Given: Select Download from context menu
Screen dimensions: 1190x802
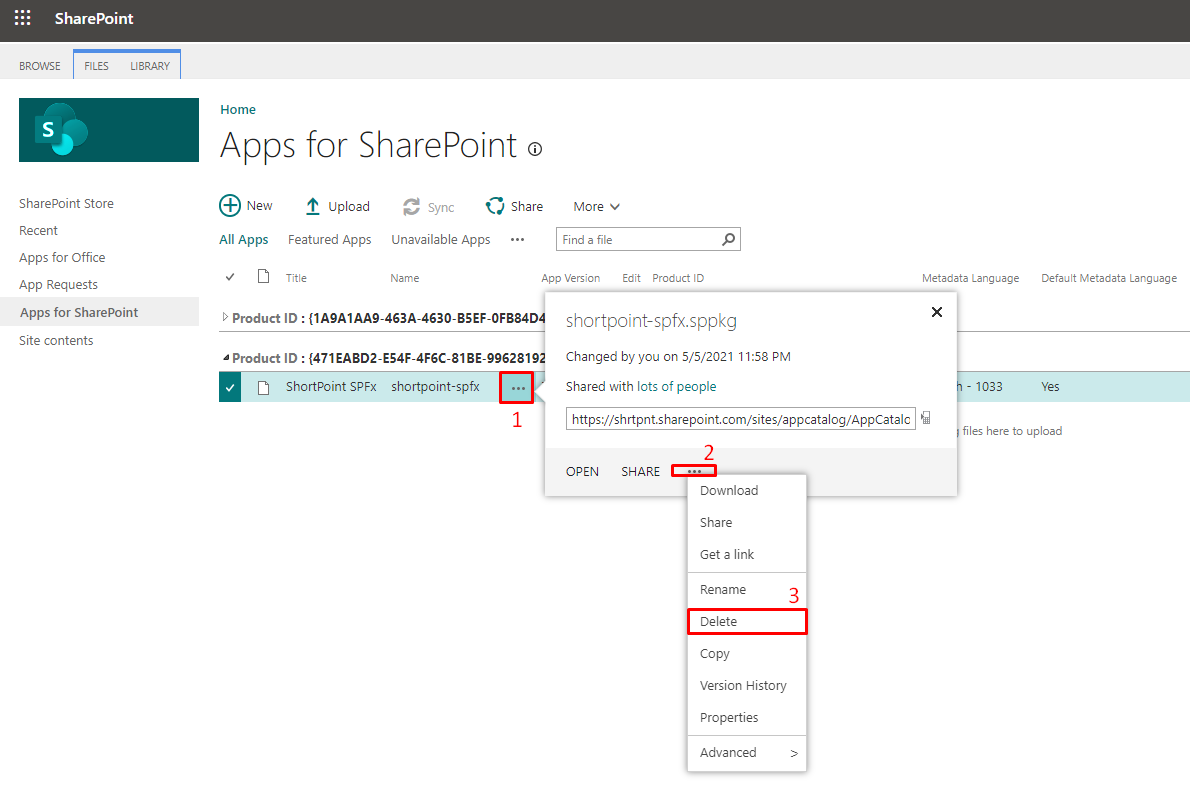Looking at the screenshot, I should [747, 491].
